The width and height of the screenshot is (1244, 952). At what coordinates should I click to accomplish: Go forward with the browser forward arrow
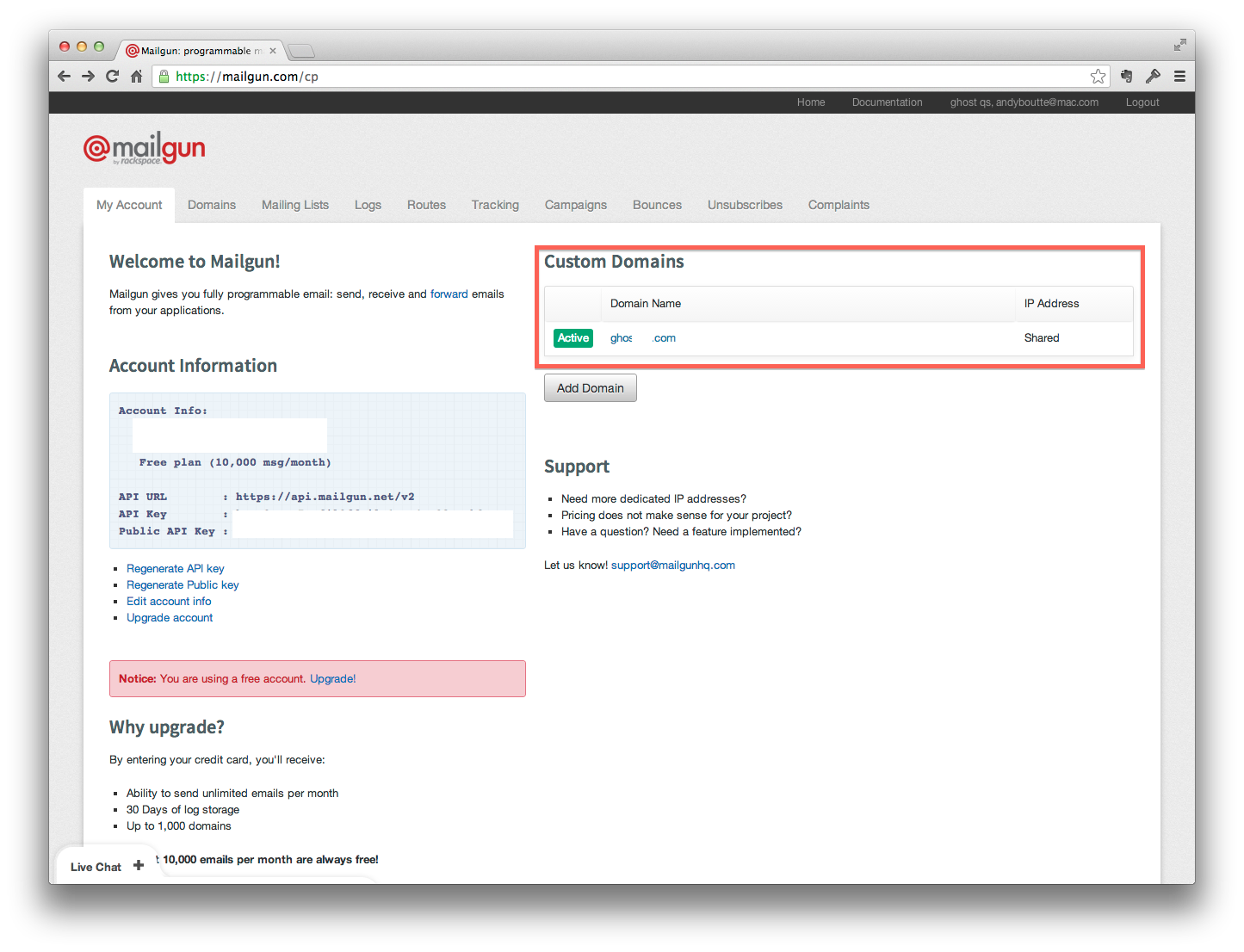(88, 77)
